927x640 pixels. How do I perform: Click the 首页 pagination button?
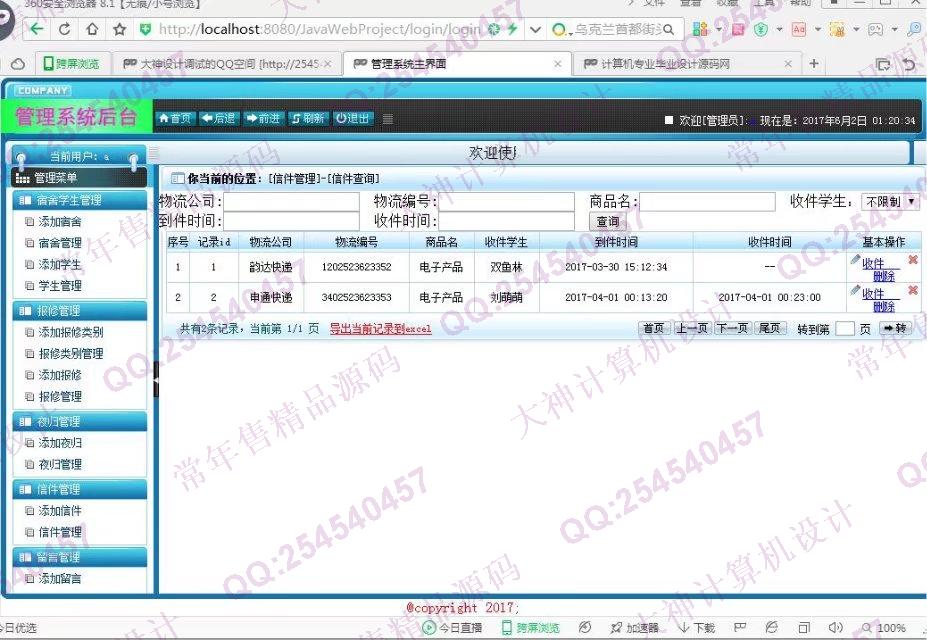(653, 329)
